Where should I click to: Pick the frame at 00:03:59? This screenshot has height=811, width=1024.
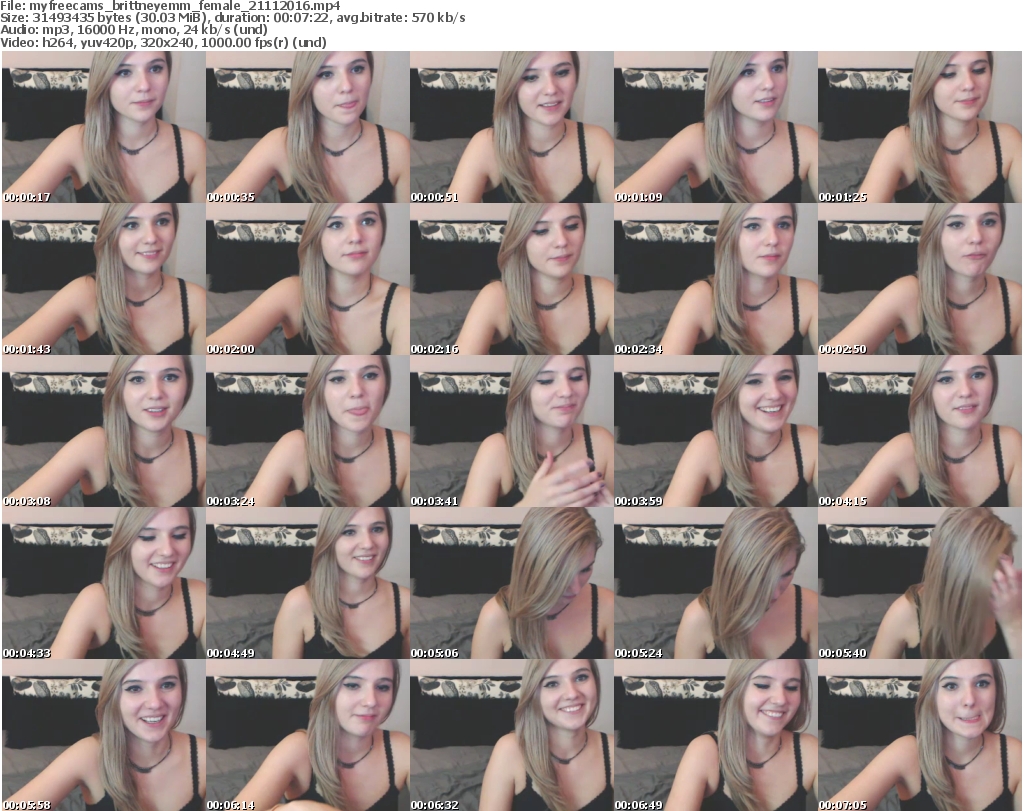(x=716, y=431)
